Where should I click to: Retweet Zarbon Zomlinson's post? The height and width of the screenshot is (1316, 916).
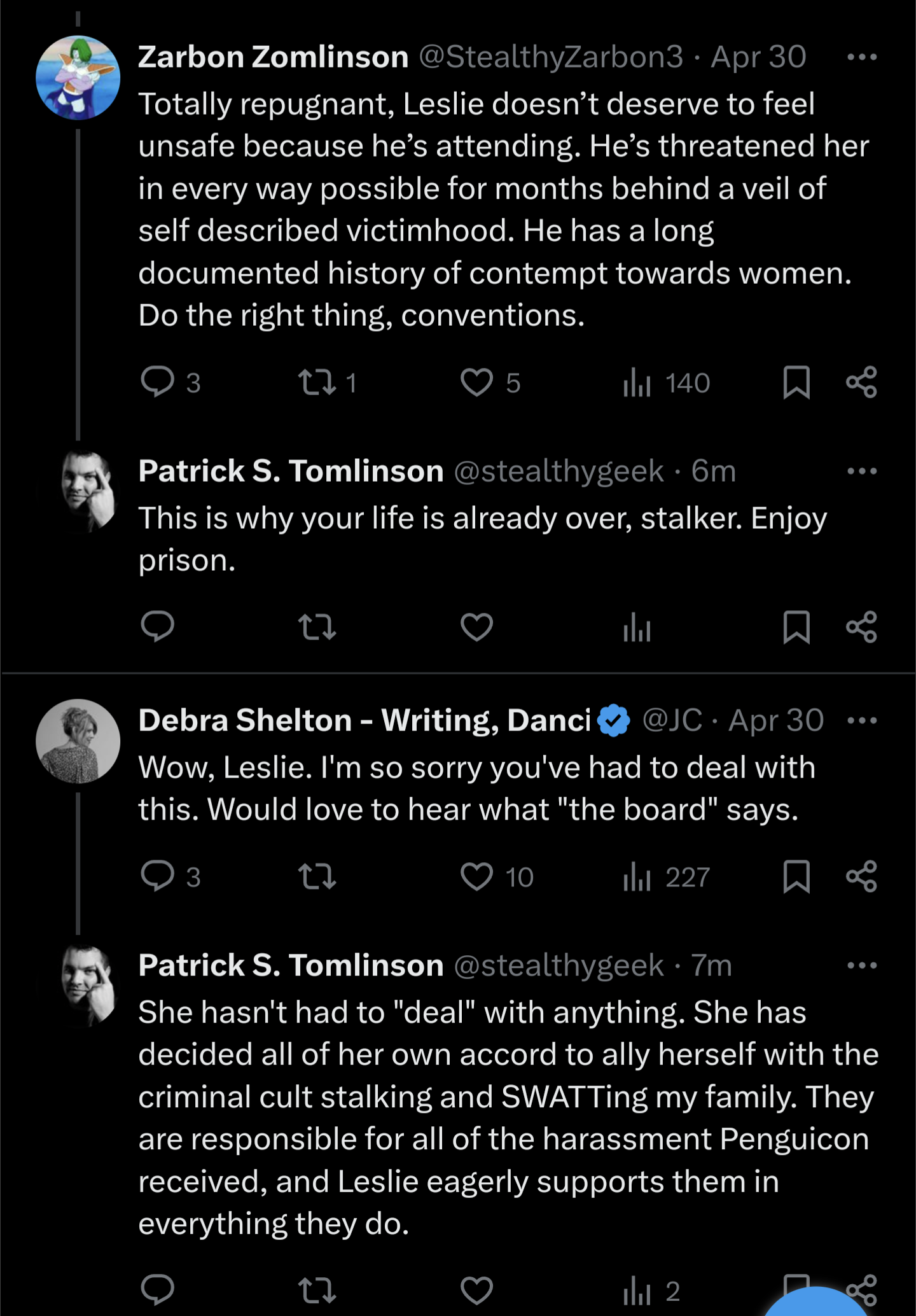point(317,382)
